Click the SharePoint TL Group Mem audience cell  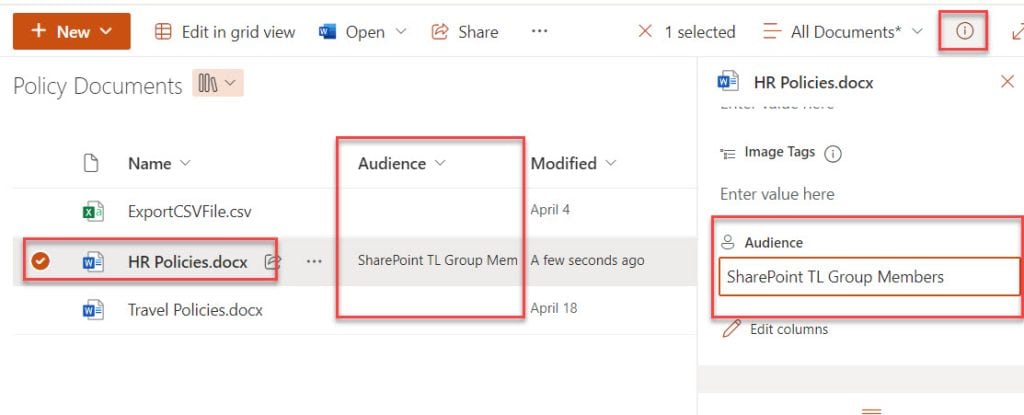pyautogui.click(x=438, y=260)
